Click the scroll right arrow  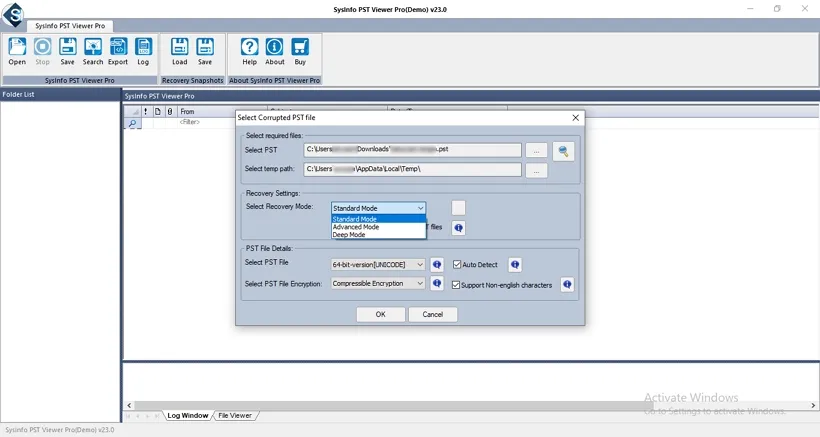click(813, 405)
